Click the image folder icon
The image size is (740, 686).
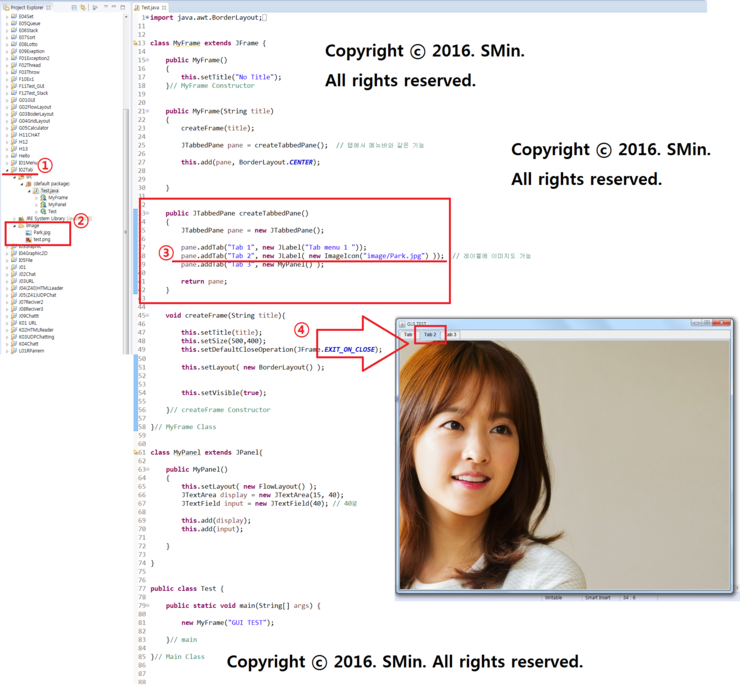21,226
